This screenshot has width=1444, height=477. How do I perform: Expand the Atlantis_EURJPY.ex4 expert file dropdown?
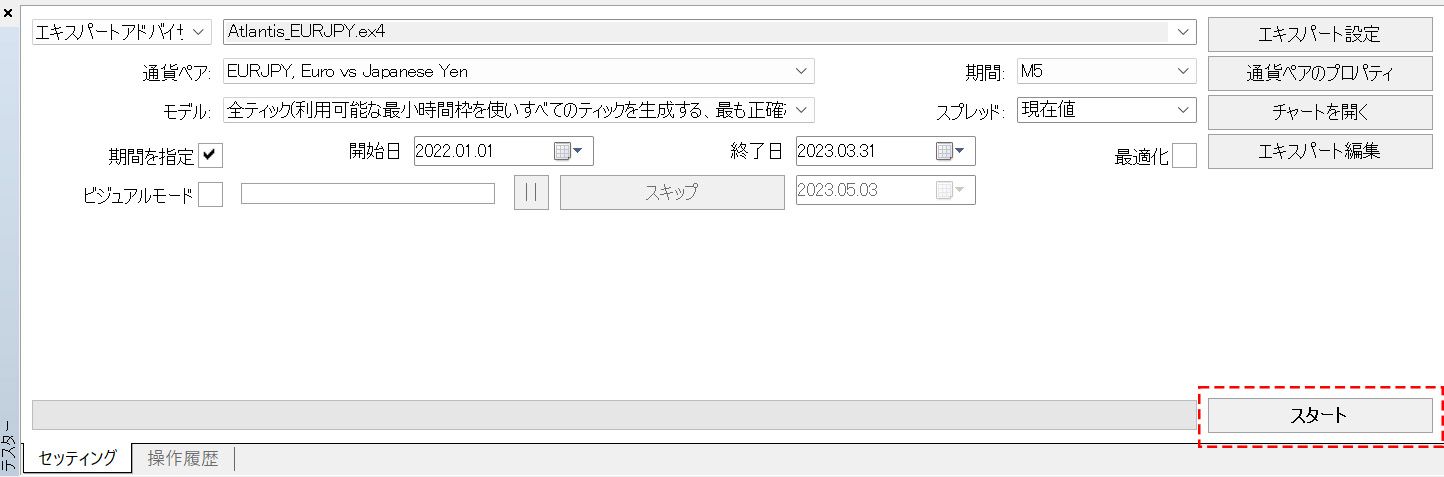(x=1184, y=32)
